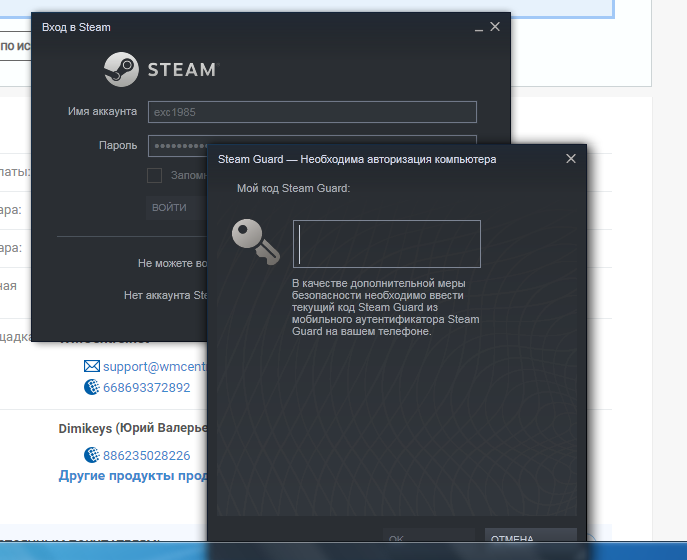Close the Steam Guard dialog
687x560 pixels.
click(570, 159)
